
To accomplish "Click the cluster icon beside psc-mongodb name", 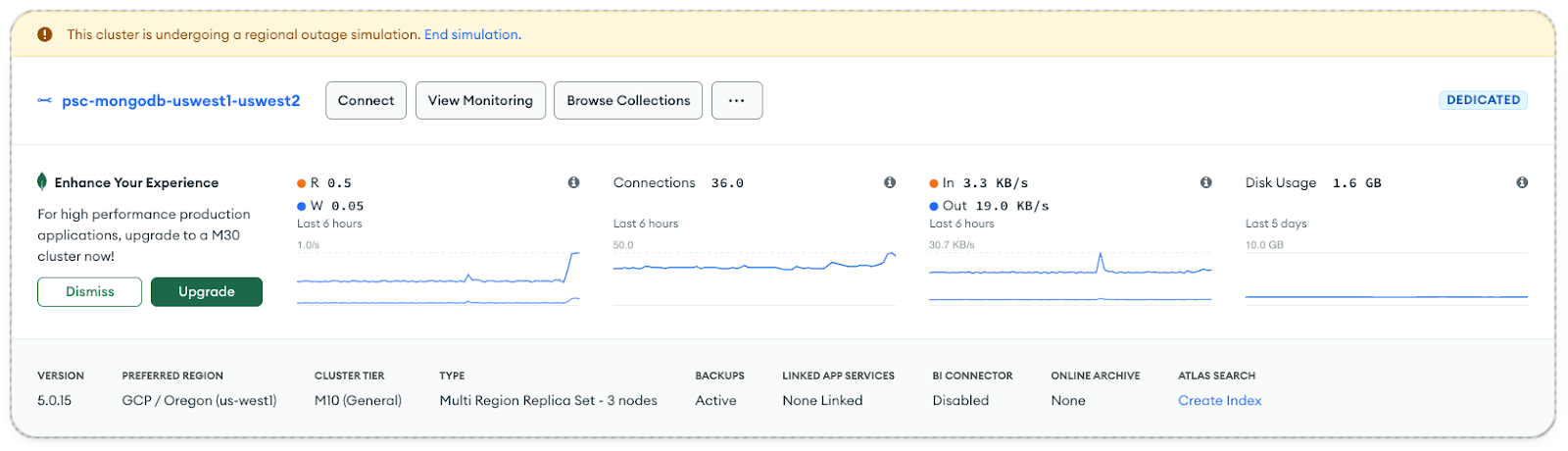I will [x=45, y=101].
